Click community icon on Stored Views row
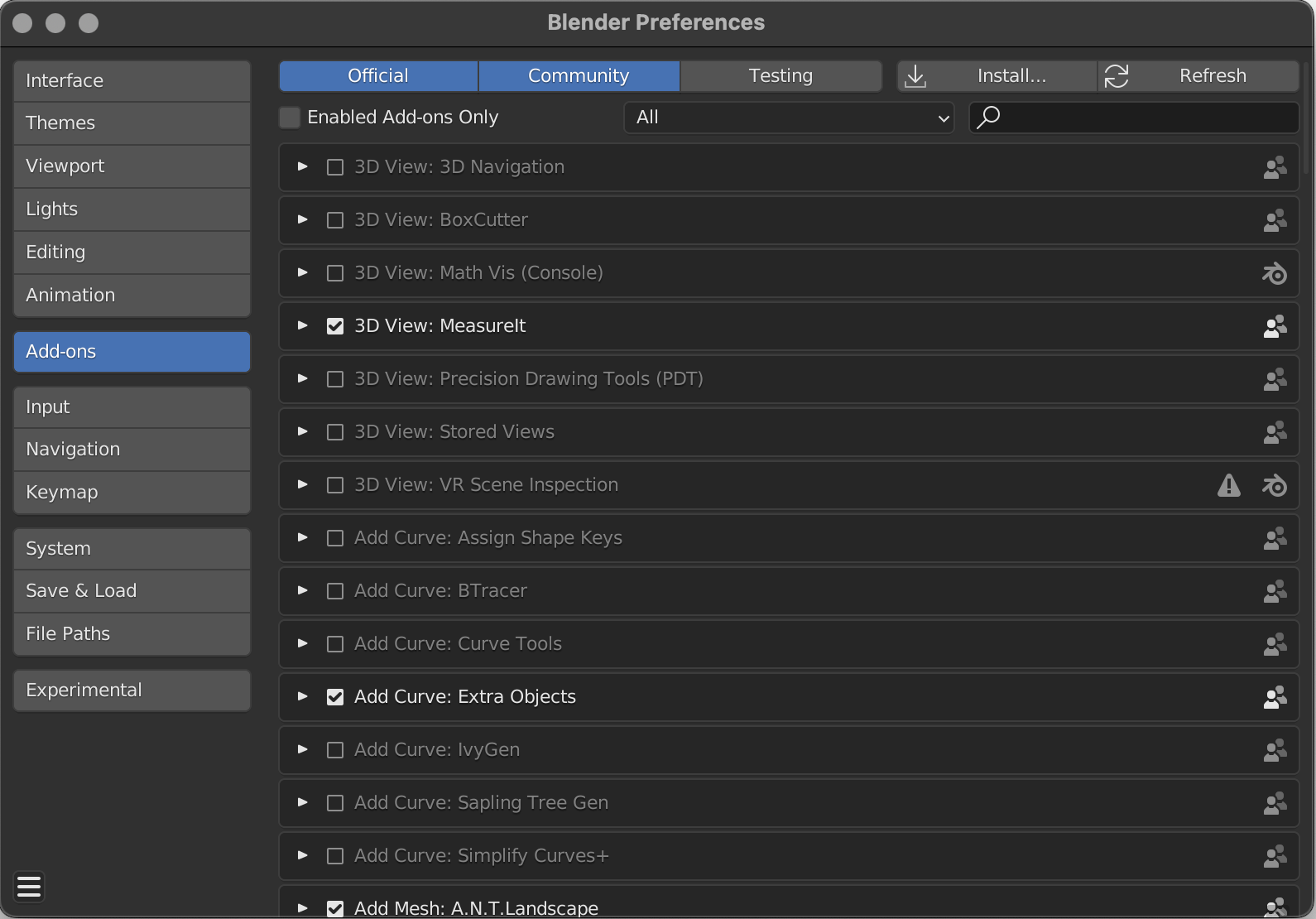The width and height of the screenshot is (1316, 919). 1275,432
